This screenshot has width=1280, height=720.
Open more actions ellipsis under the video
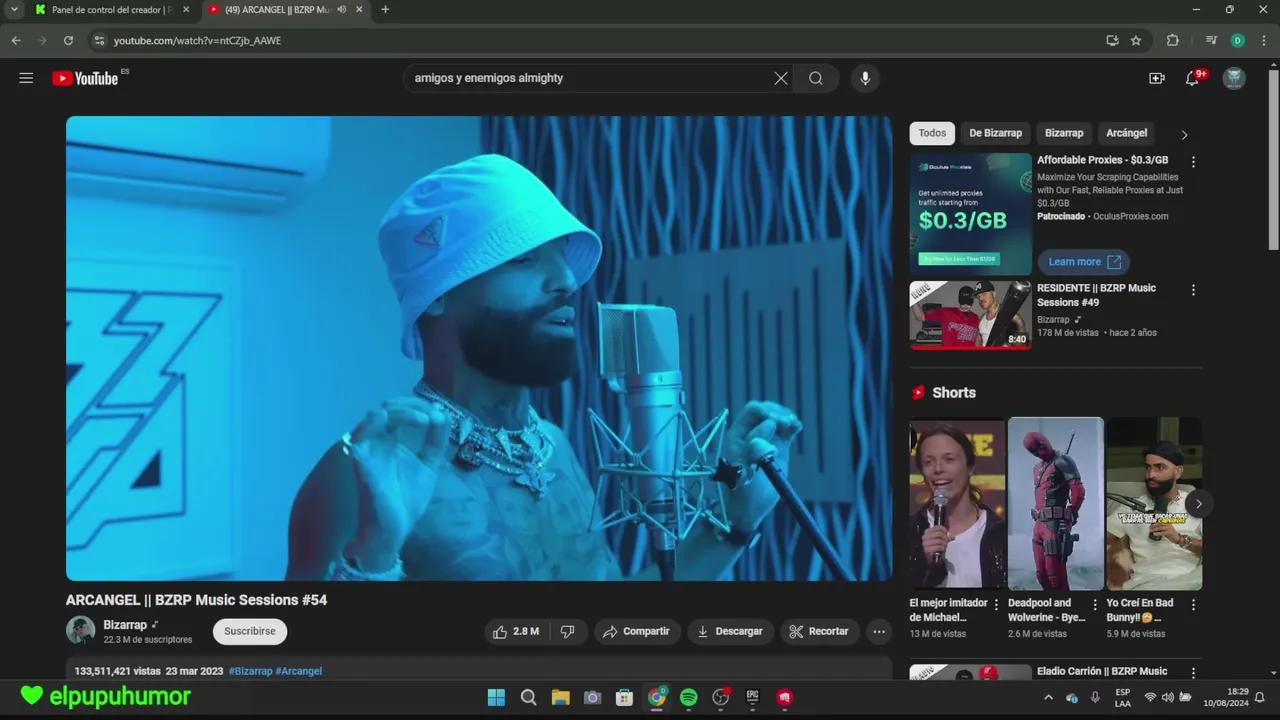(x=879, y=631)
